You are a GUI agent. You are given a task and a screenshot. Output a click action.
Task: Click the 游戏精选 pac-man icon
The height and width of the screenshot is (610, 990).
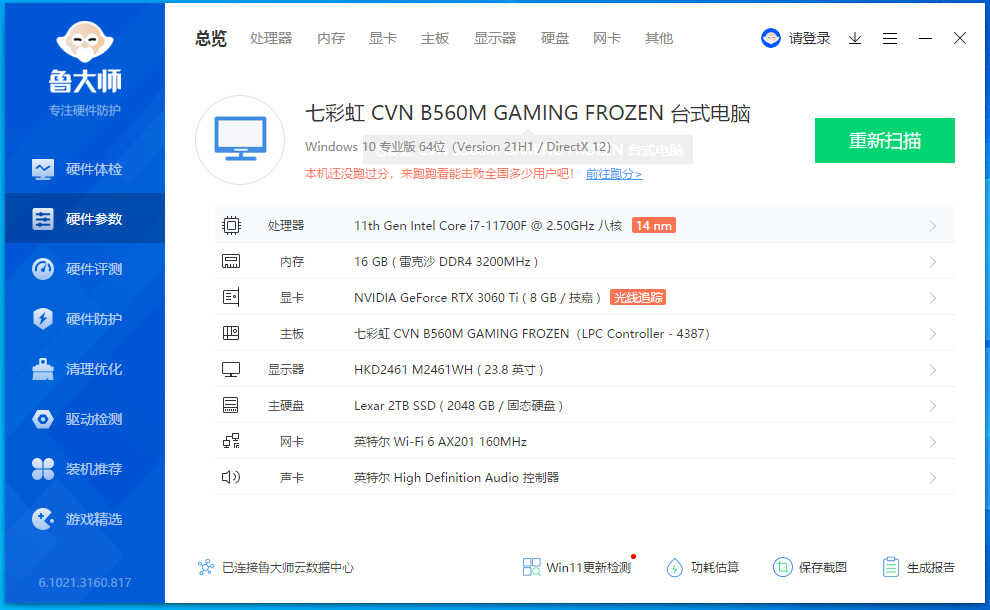point(43,519)
